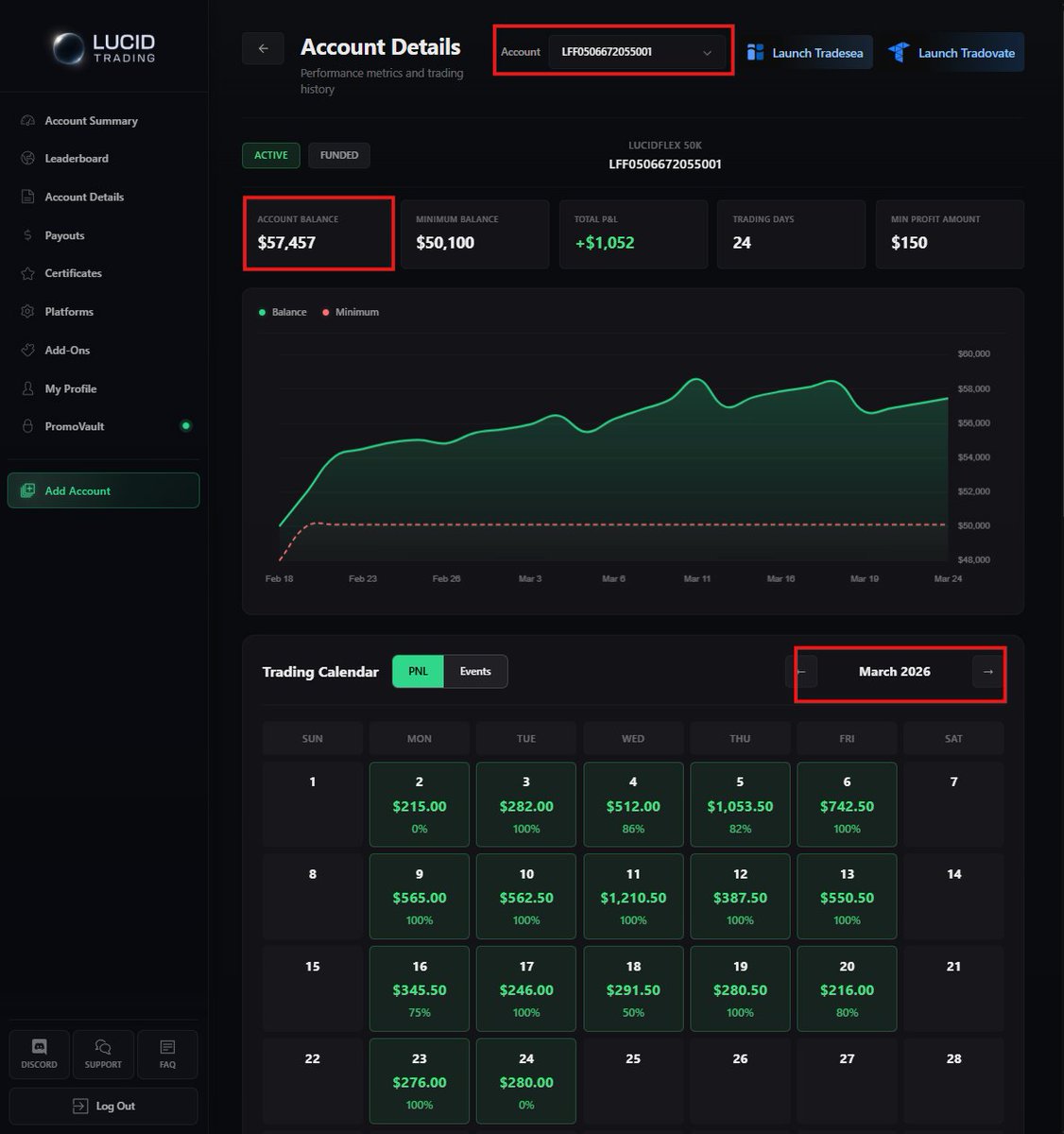Screen dimensions: 1064x1134
Task: Click the Payouts dollar sign icon
Action: (27, 235)
